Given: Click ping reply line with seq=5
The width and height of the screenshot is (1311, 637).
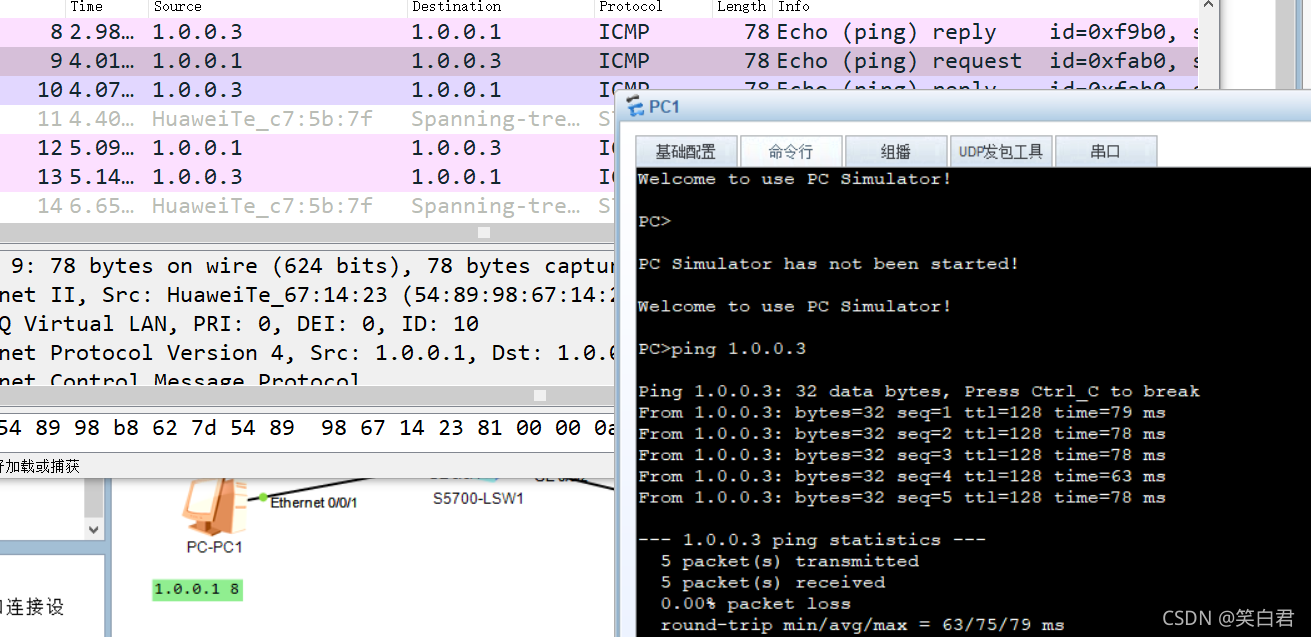Looking at the screenshot, I should (x=901, y=497).
